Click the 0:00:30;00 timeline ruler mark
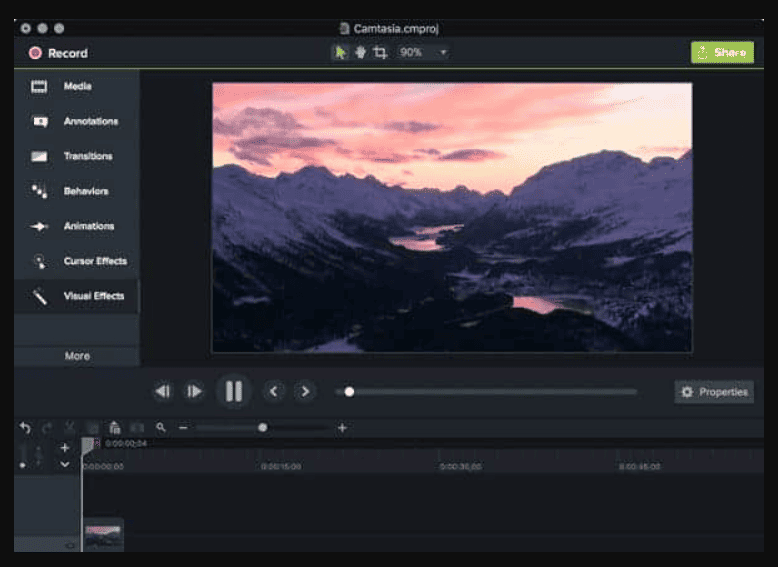 click(460, 467)
